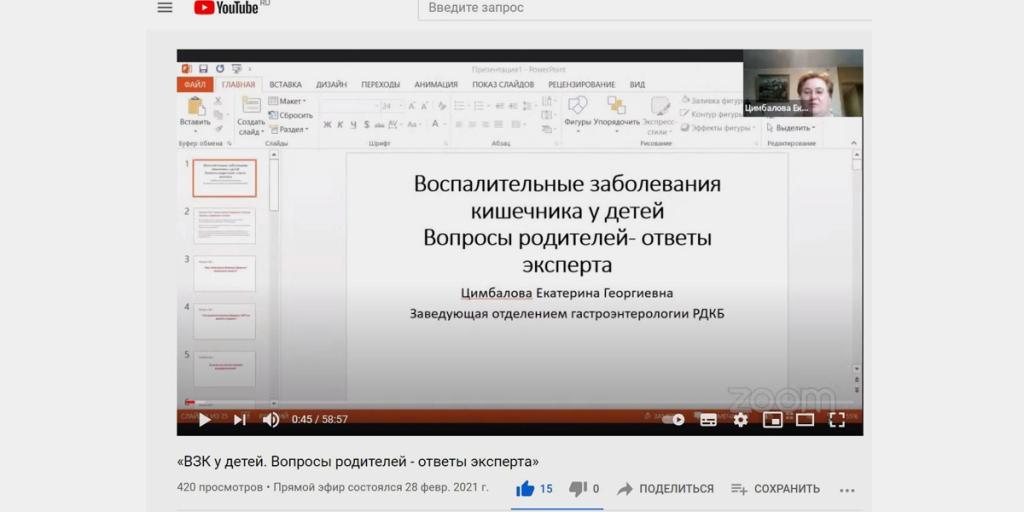
Task: Click the ПОДЕЛИТЬСЯ share button
Action: point(665,489)
